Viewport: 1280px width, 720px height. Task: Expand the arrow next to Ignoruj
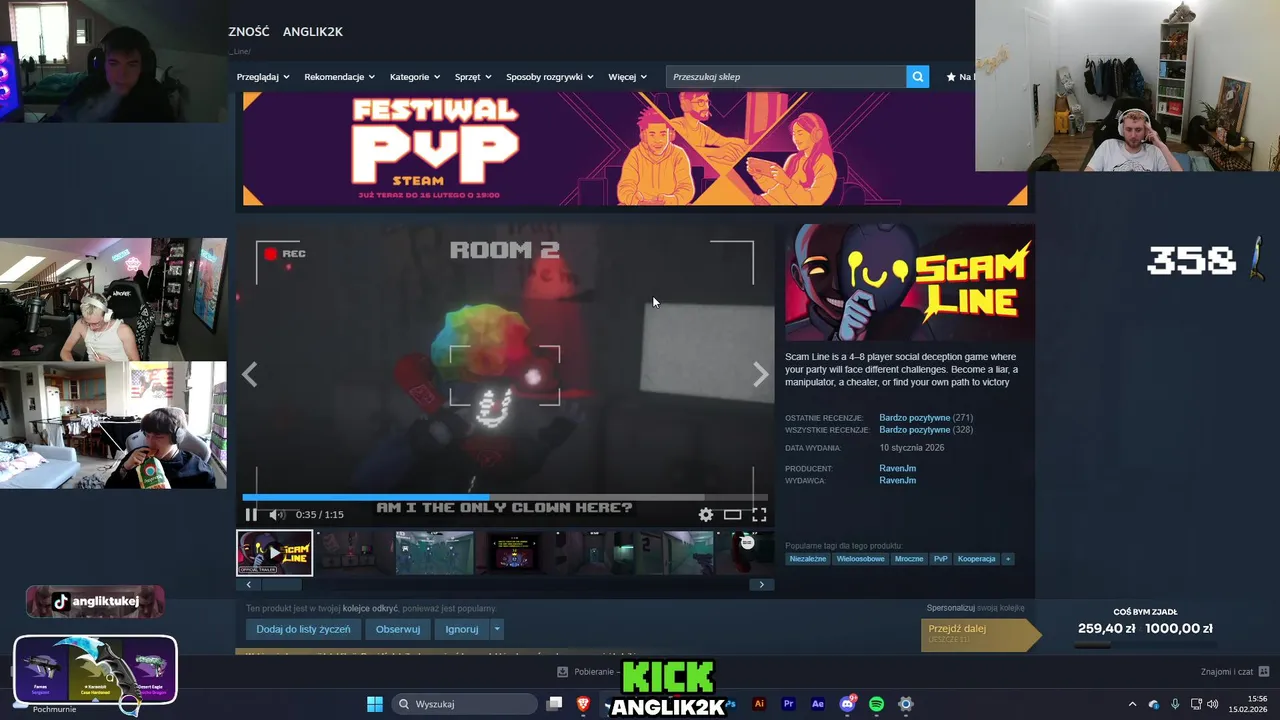pos(497,629)
